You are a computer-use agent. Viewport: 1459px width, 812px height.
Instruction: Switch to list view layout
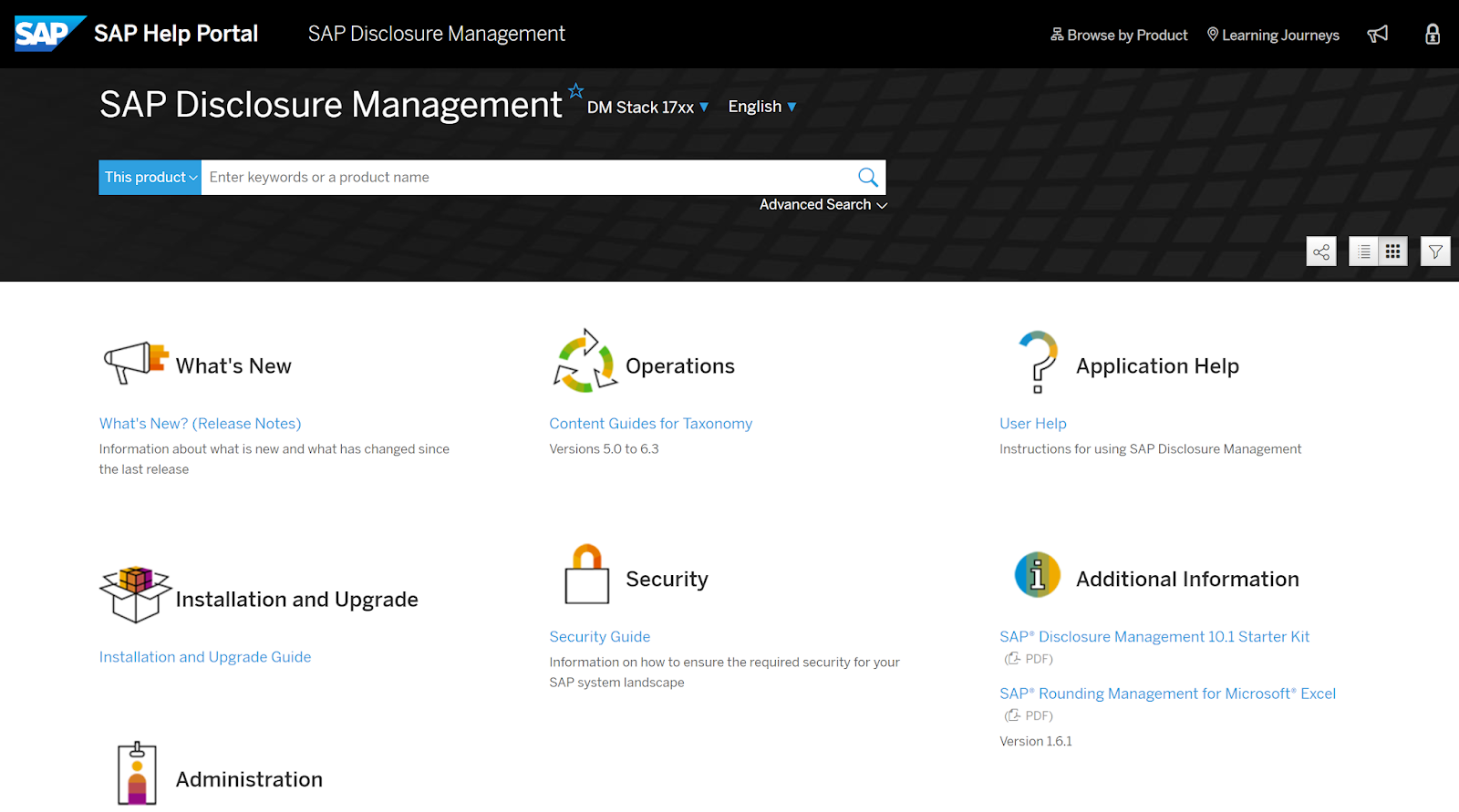pos(1364,252)
